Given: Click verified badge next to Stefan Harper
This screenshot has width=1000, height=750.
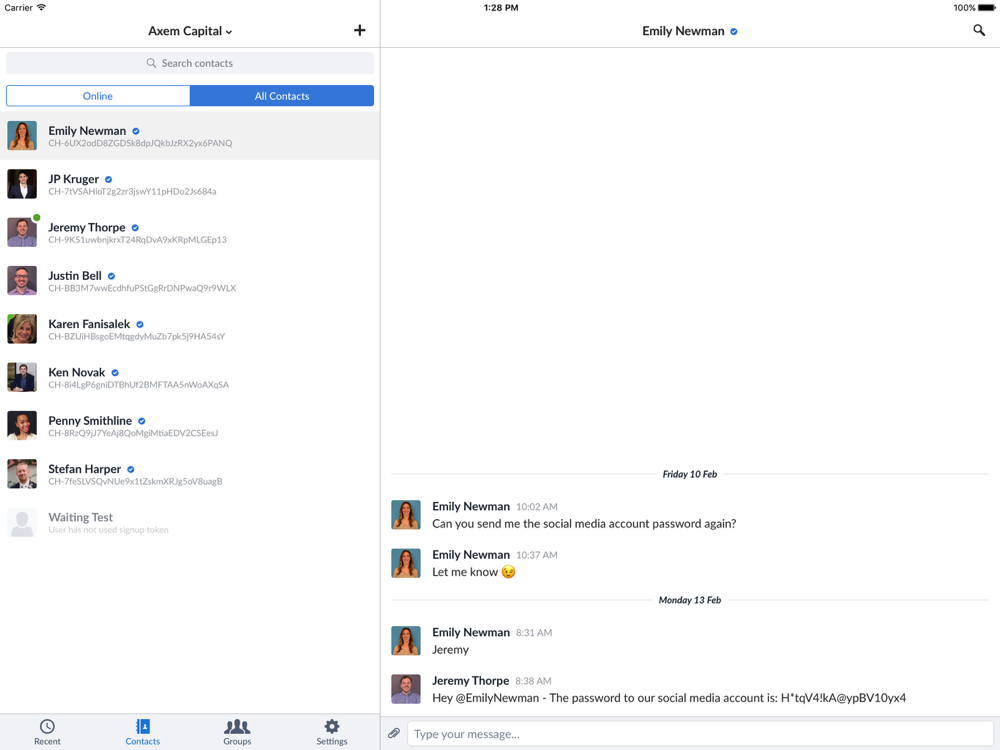Looking at the screenshot, I should (x=131, y=469).
